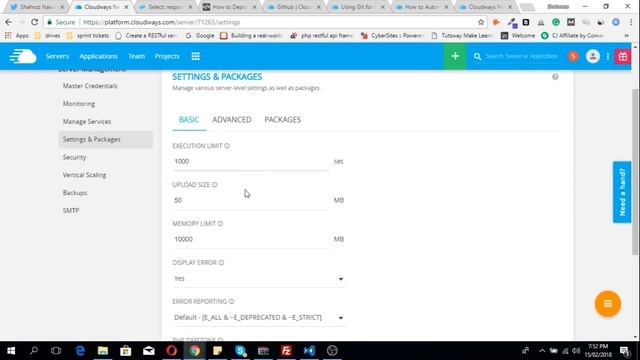The height and width of the screenshot is (360, 640).
Task: Click the pink gift icon
Action: coord(622,56)
